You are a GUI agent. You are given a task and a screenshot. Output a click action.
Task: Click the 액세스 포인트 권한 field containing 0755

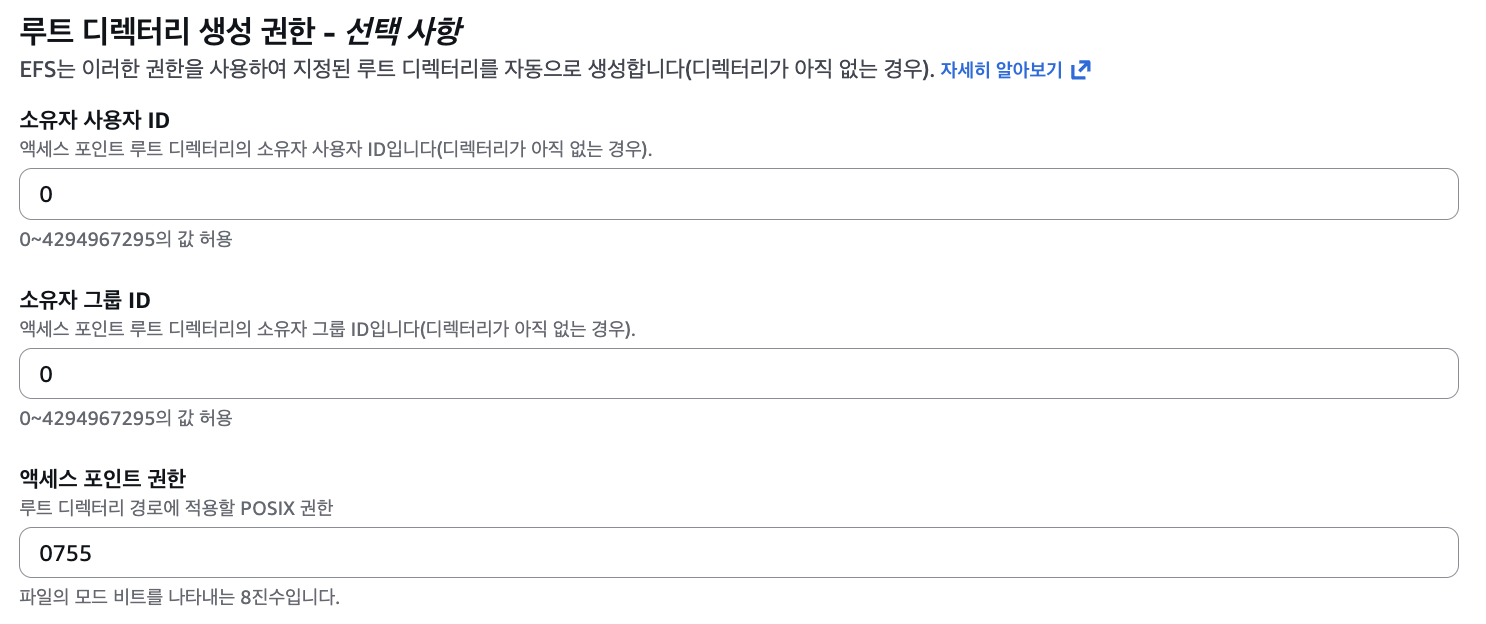point(739,553)
